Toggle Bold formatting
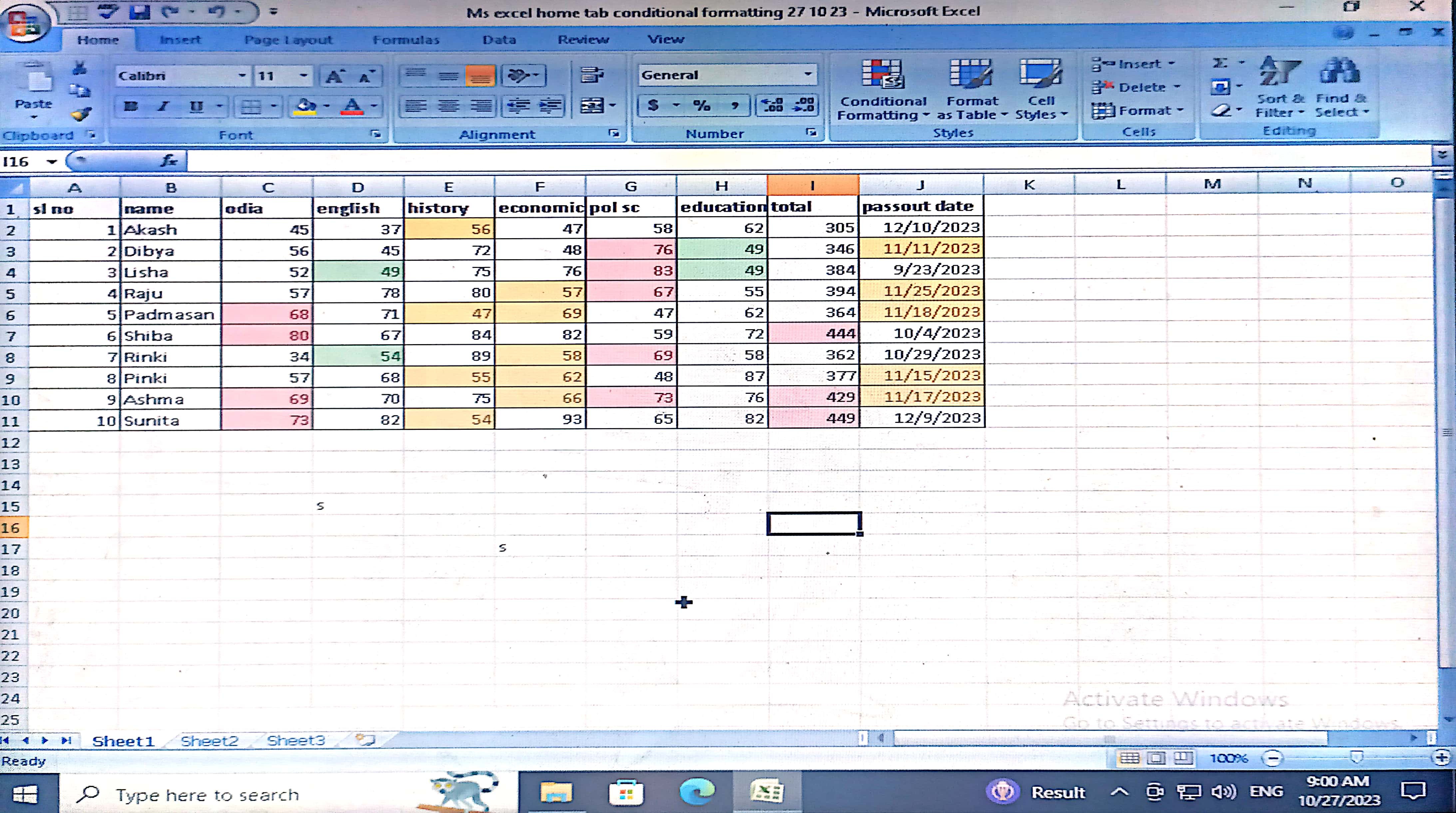The width and height of the screenshot is (1456, 813). point(131,106)
